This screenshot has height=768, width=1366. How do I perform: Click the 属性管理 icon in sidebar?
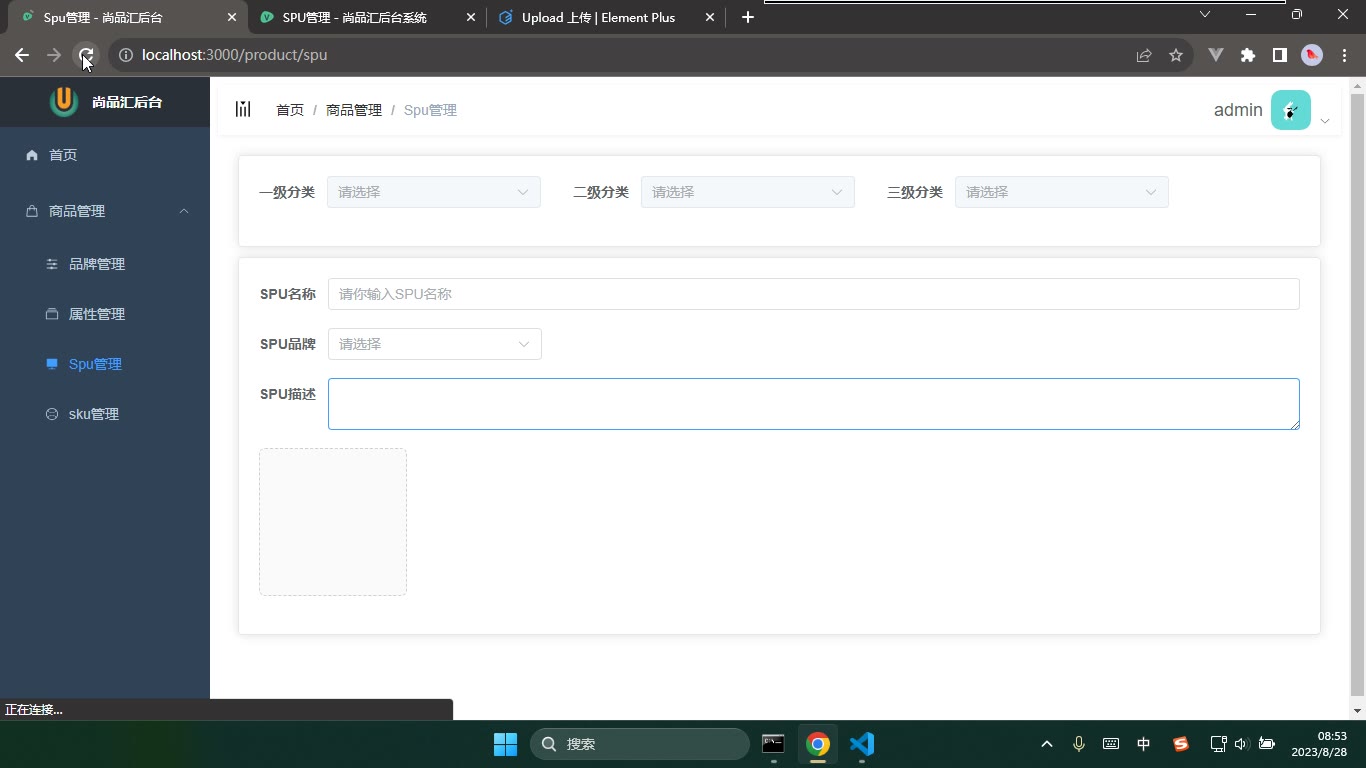tap(52, 314)
